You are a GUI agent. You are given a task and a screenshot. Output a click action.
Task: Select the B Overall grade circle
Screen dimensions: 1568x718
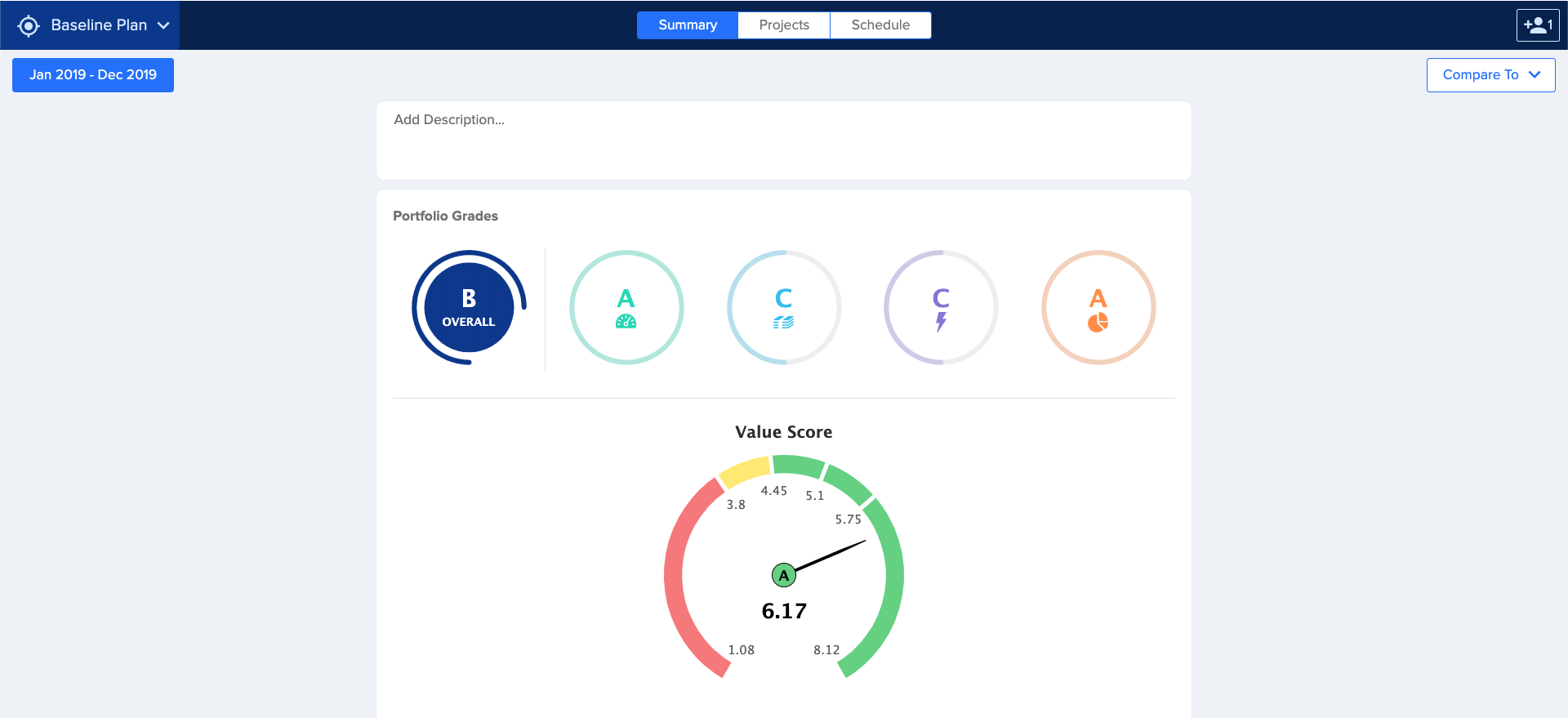tap(469, 307)
